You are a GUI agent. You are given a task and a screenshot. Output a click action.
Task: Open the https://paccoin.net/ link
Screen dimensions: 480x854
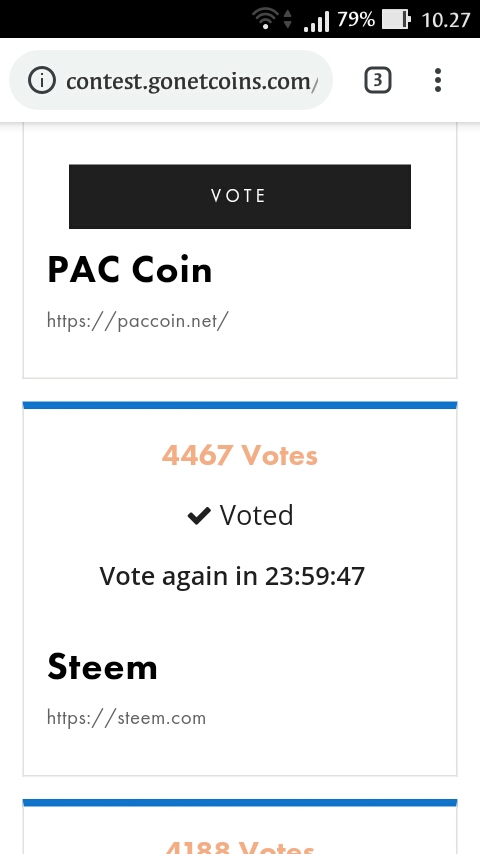138,320
